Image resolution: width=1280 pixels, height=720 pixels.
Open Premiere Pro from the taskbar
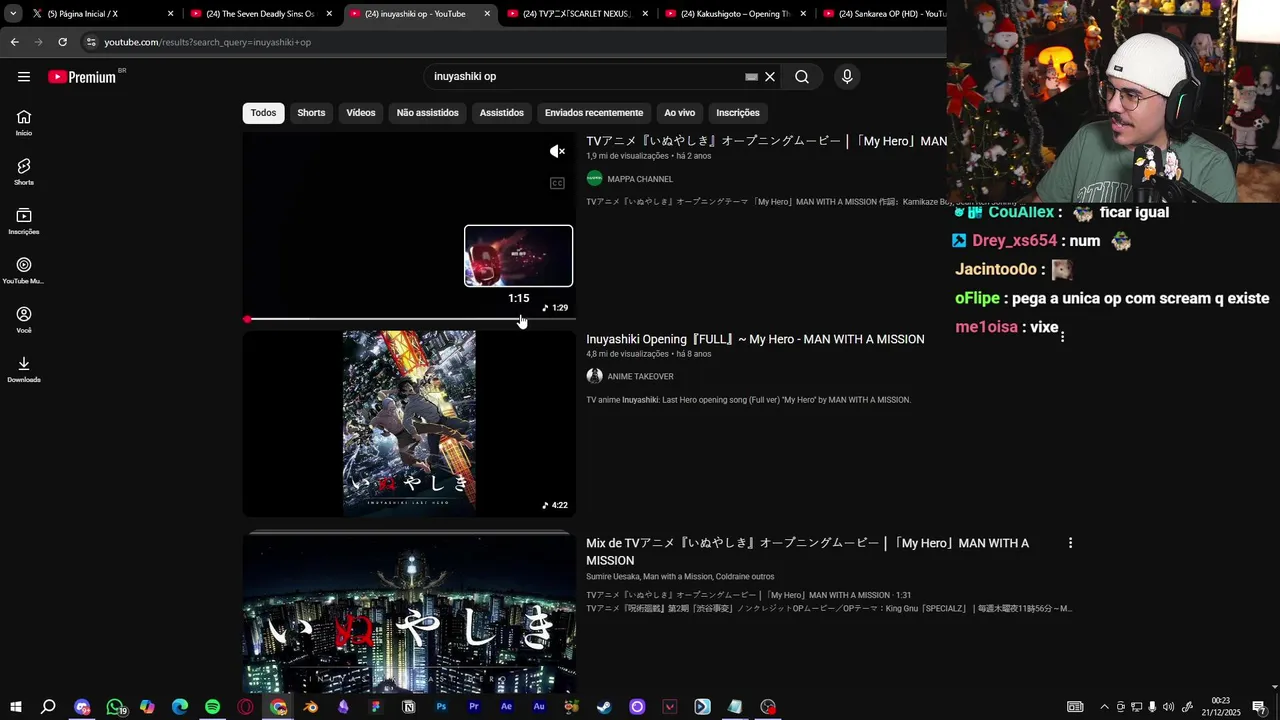(x=474, y=707)
